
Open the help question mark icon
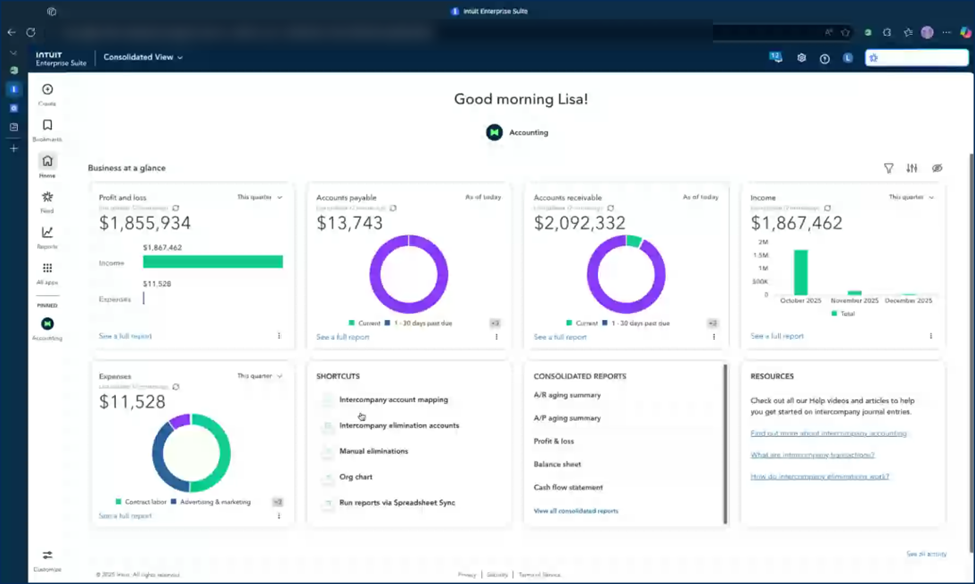click(825, 58)
